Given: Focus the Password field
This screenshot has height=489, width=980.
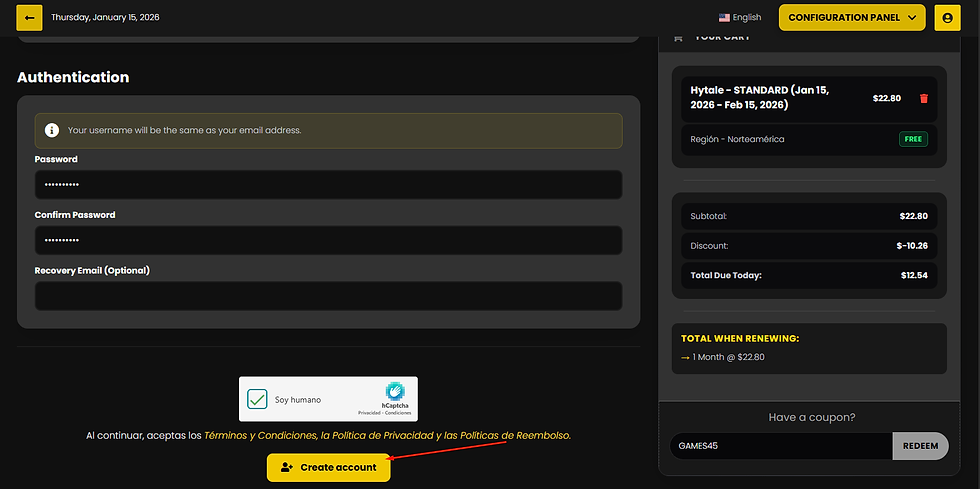Looking at the screenshot, I should click(328, 184).
